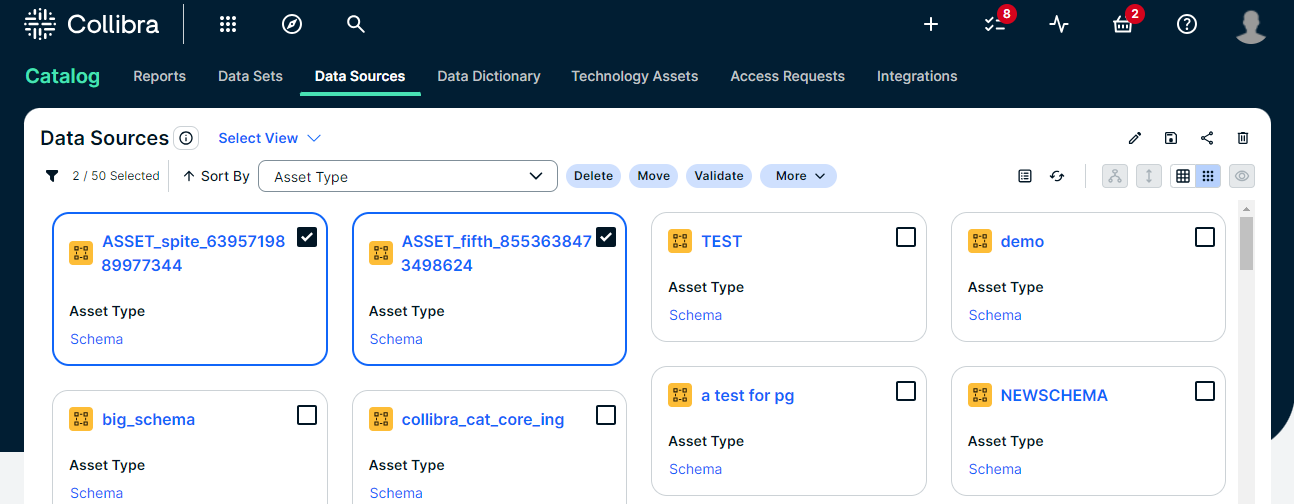Image resolution: width=1294 pixels, height=504 pixels.
Task: Open the Sort By Asset Type combo box
Action: [407, 176]
